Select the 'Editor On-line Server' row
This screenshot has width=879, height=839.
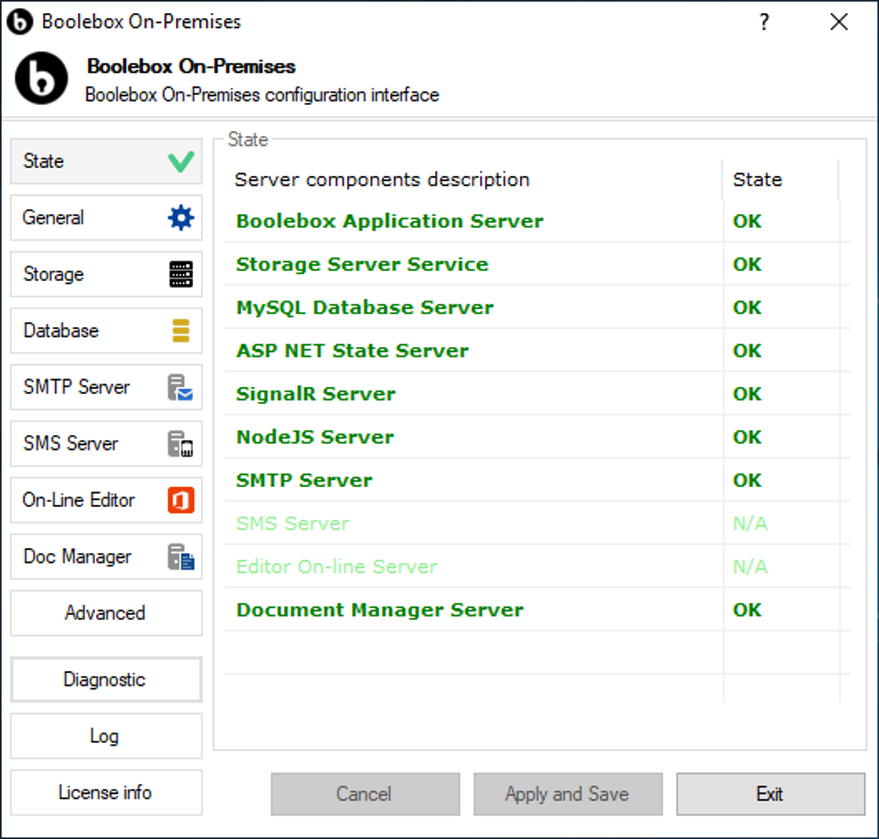pyautogui.click(x=537, y=566)
